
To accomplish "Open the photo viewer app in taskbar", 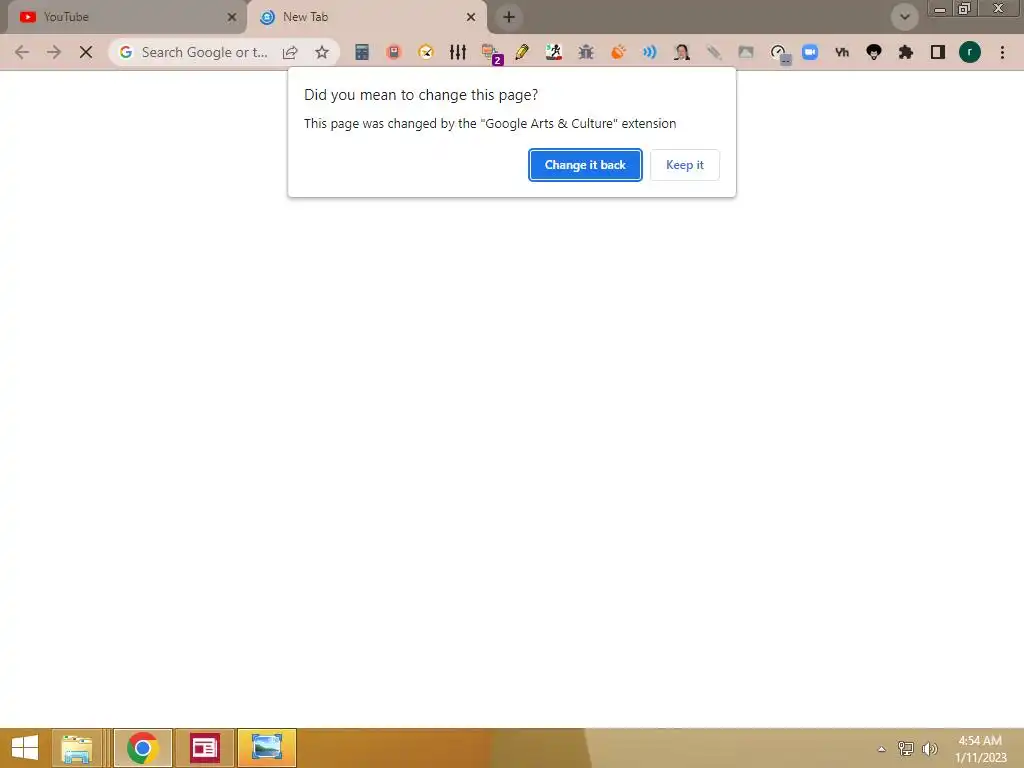I will [x=266, y=748].
